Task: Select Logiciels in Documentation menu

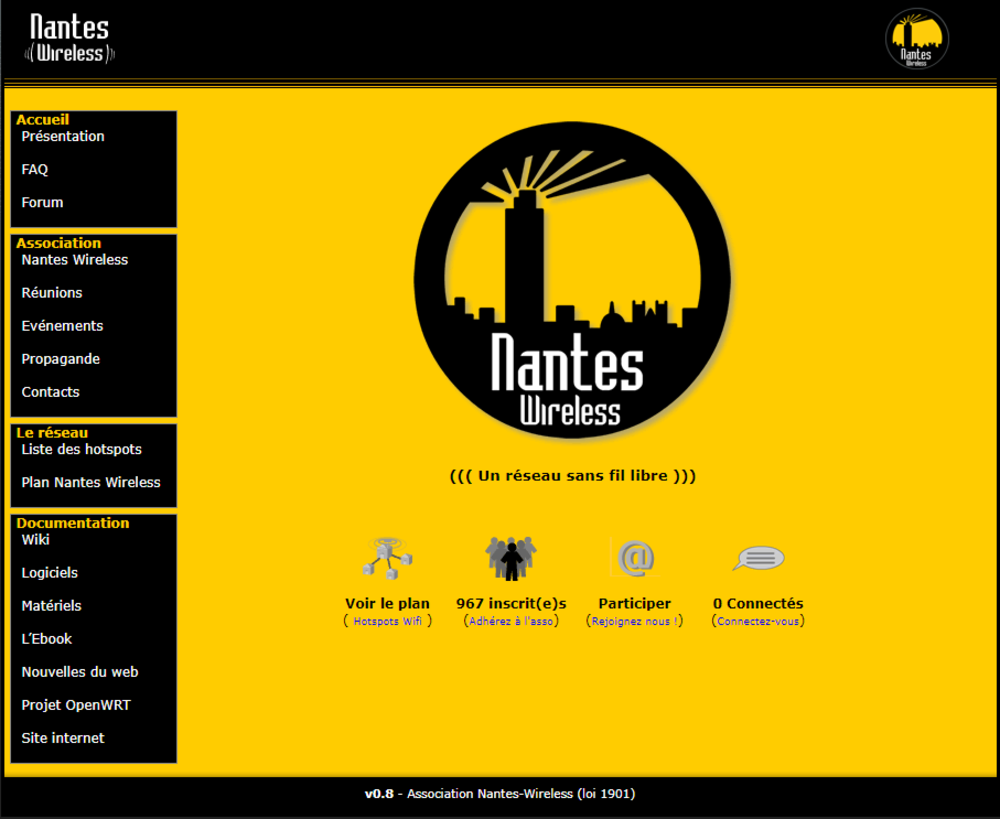Action: pos(49,573)
